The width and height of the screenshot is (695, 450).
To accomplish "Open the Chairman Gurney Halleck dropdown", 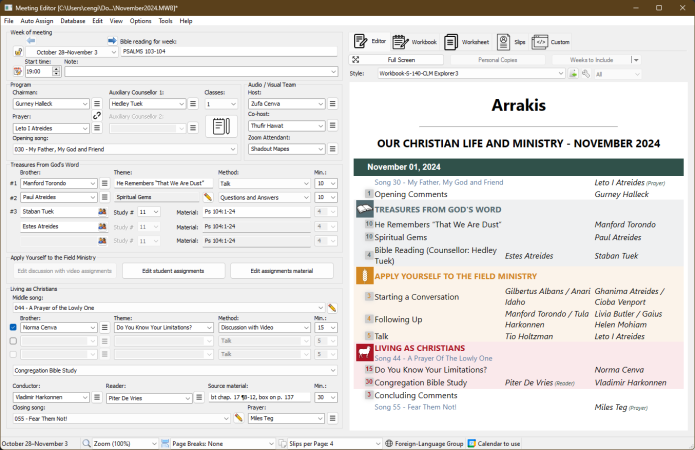I will point(85,104).
